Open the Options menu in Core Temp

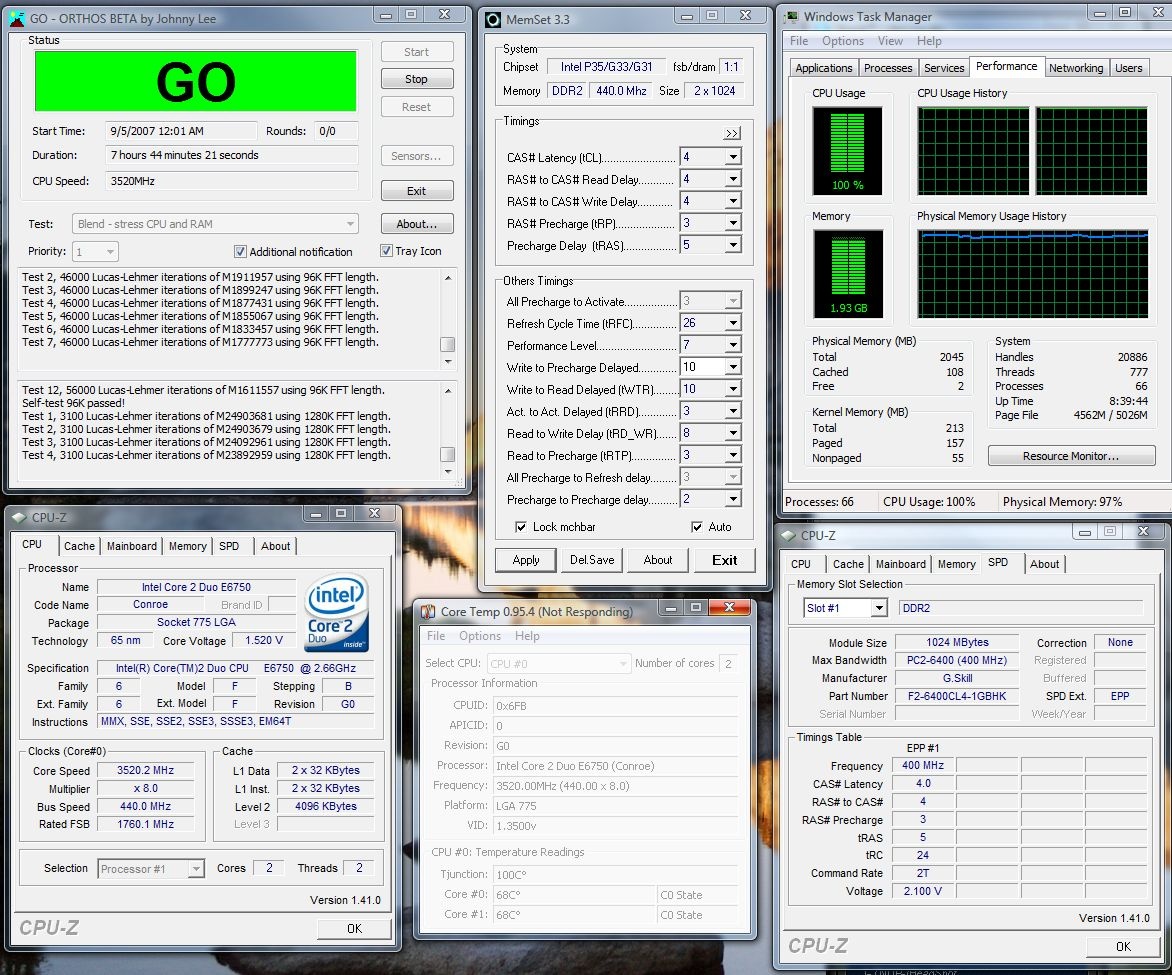480,636
